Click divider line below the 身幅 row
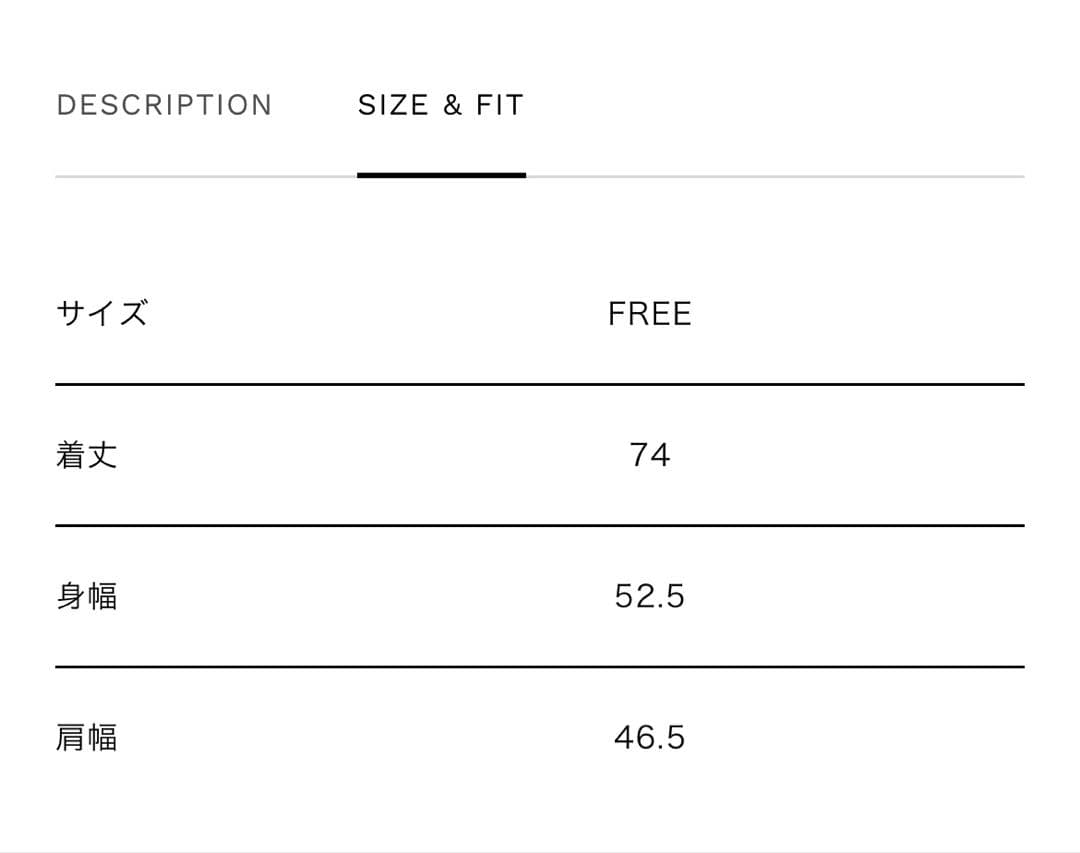 click(x=540, y=666)
